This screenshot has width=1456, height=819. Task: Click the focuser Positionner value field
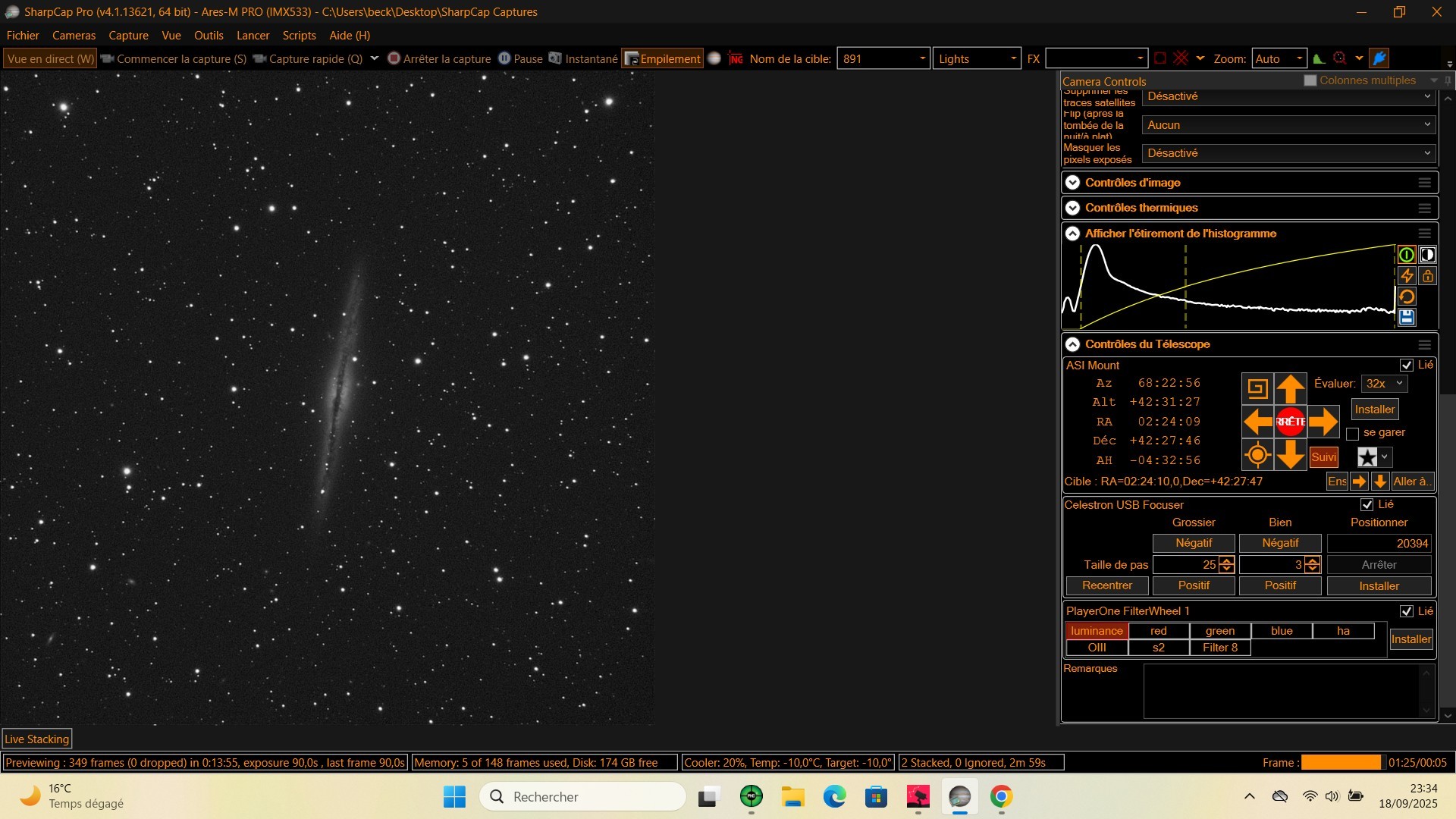1379,544
